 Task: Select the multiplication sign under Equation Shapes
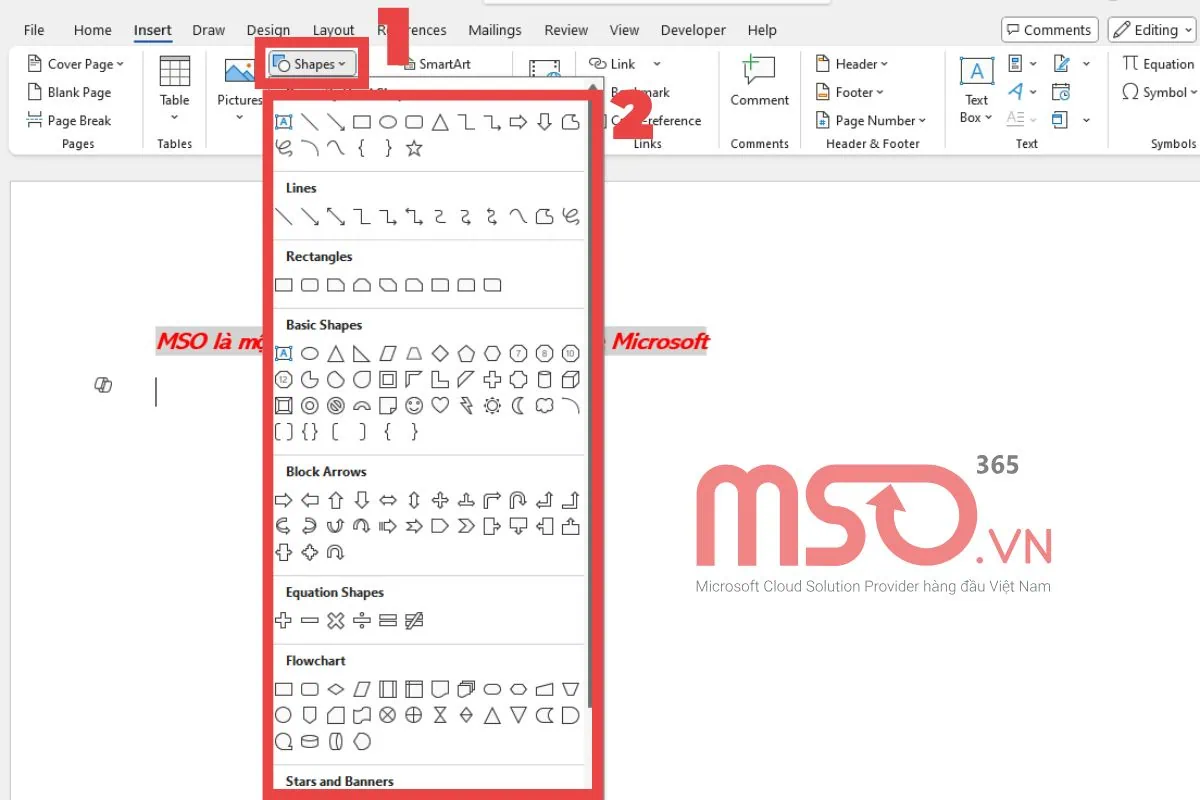pos(334,620)
